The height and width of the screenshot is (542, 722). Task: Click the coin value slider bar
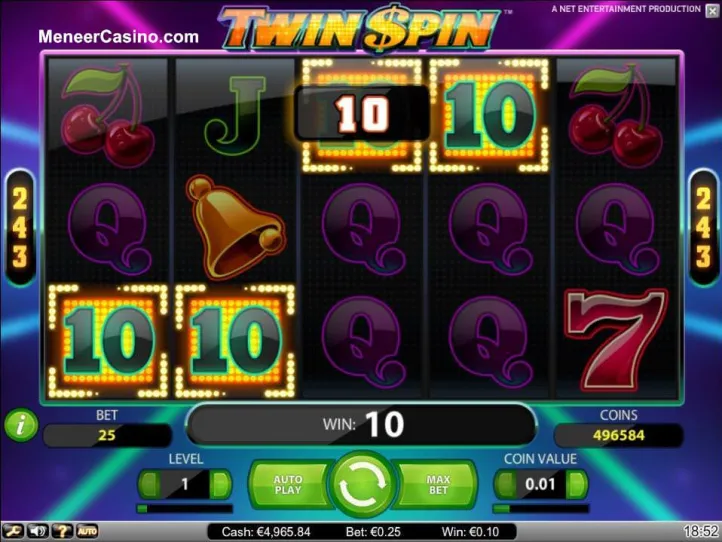tap(541, 509)
